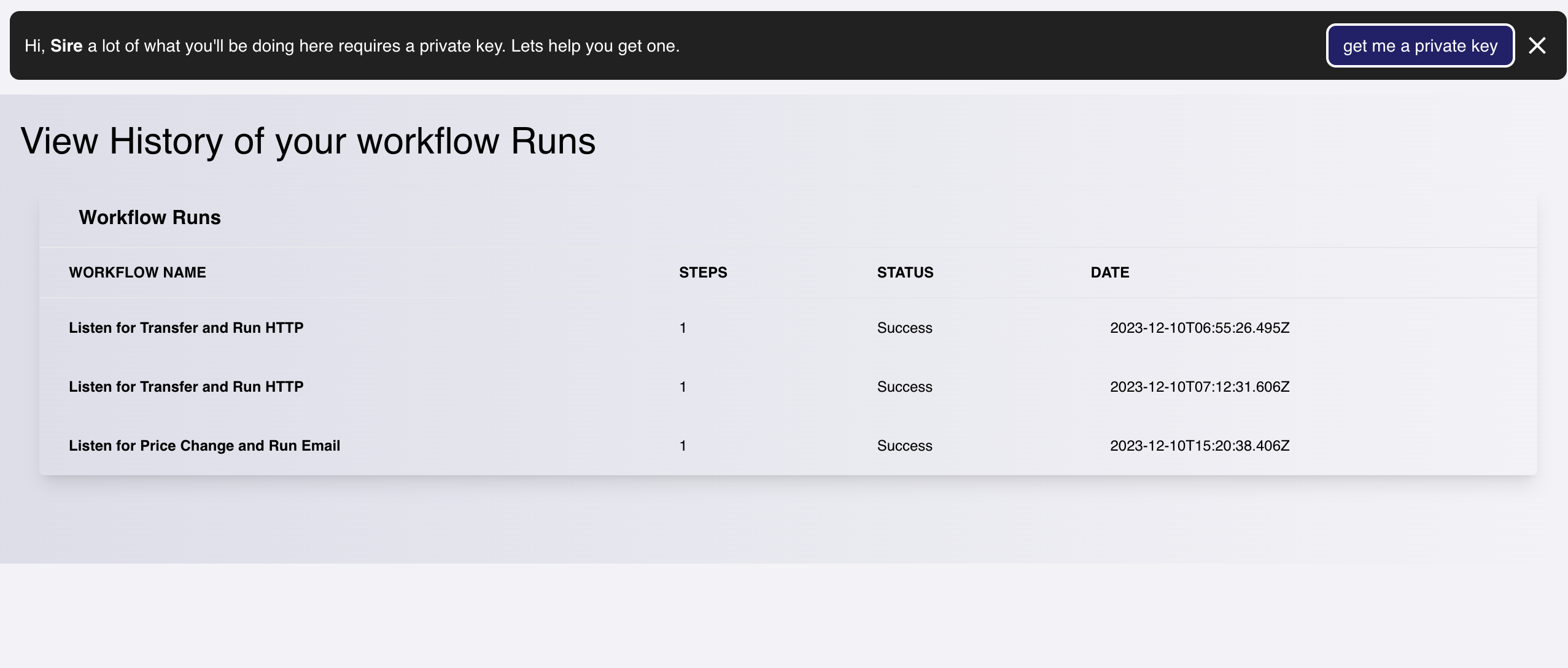Viewport: 1568px width, 668px height.
Task: Click 'get me a private key' button
Action: click(x=1419, y=45)
